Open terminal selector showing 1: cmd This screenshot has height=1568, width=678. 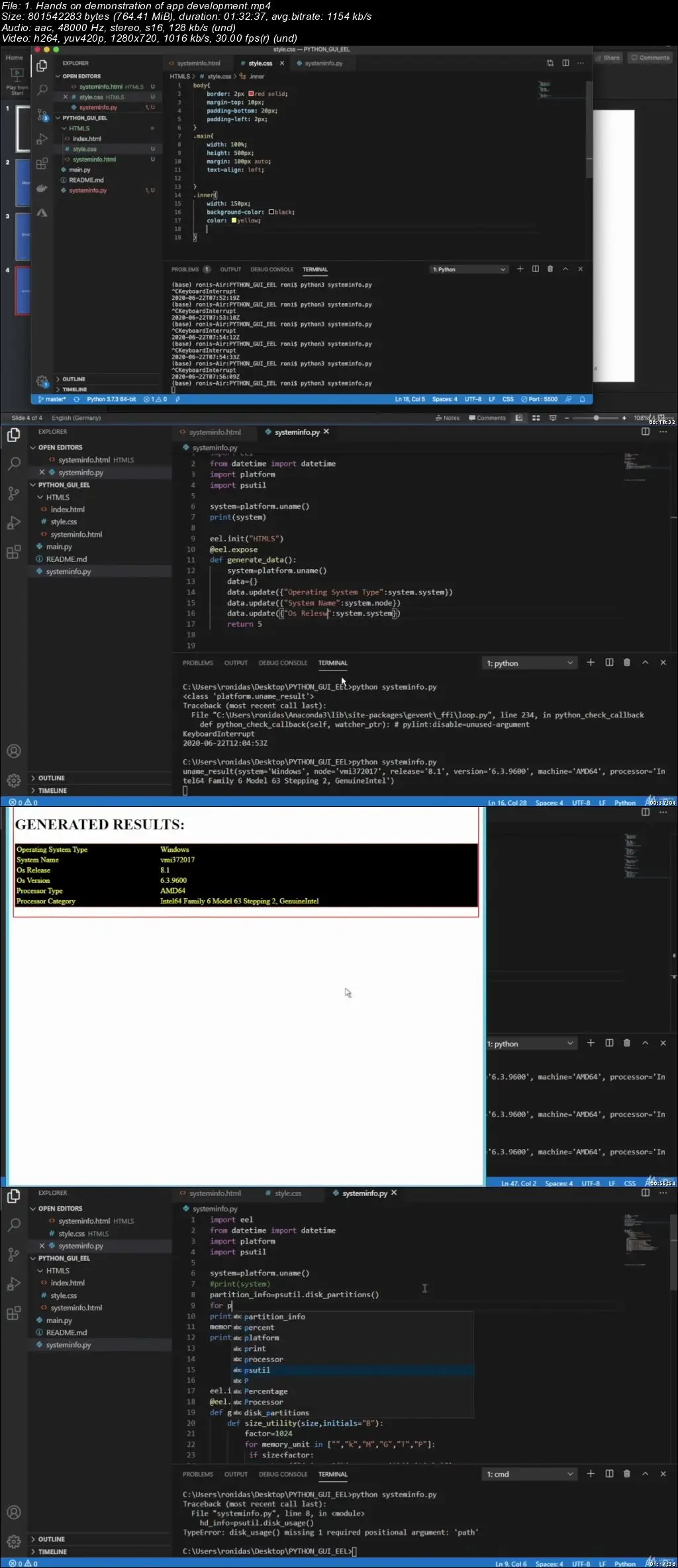[530, 1474]
